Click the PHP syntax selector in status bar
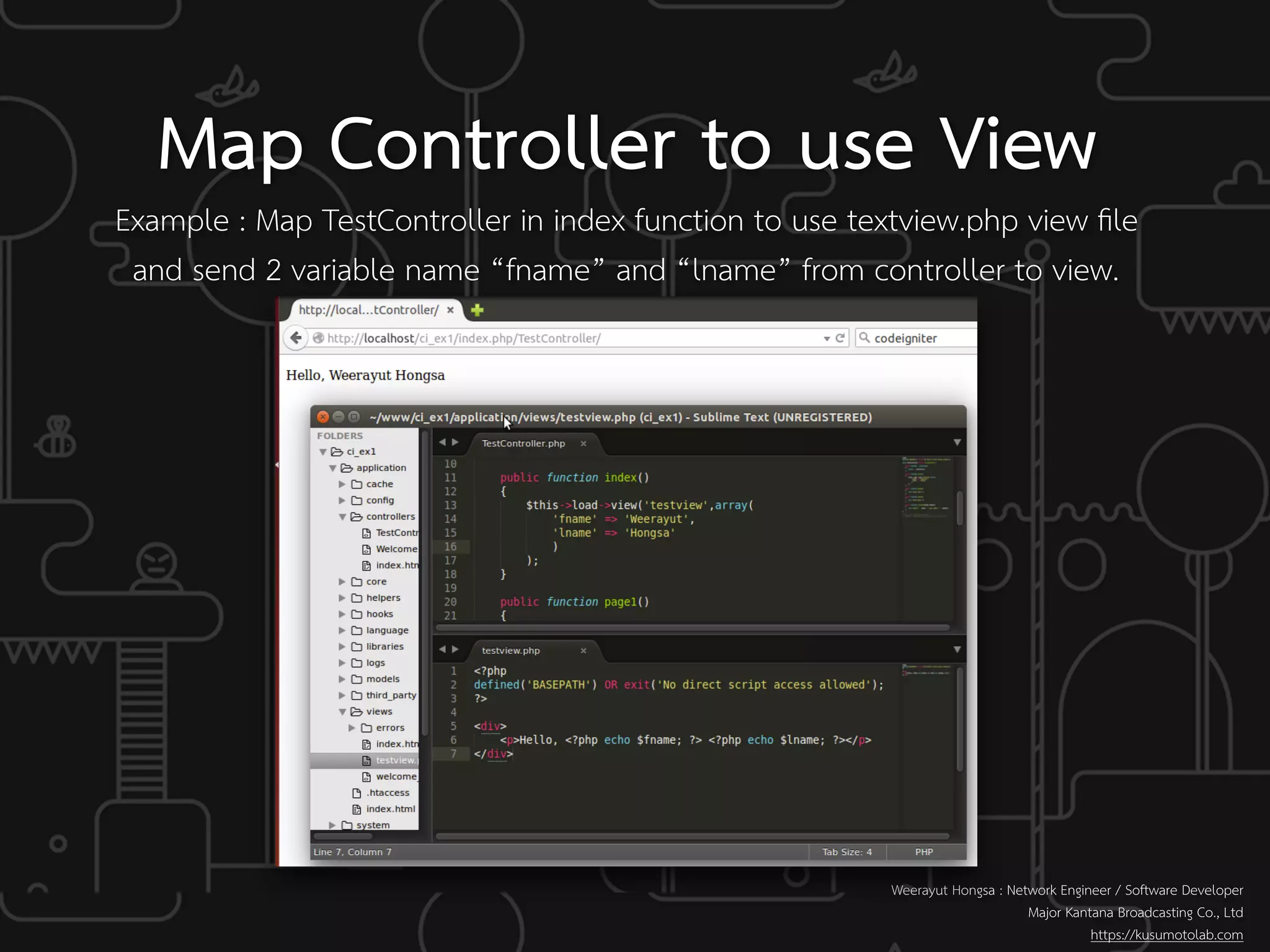 pos(923,852)
